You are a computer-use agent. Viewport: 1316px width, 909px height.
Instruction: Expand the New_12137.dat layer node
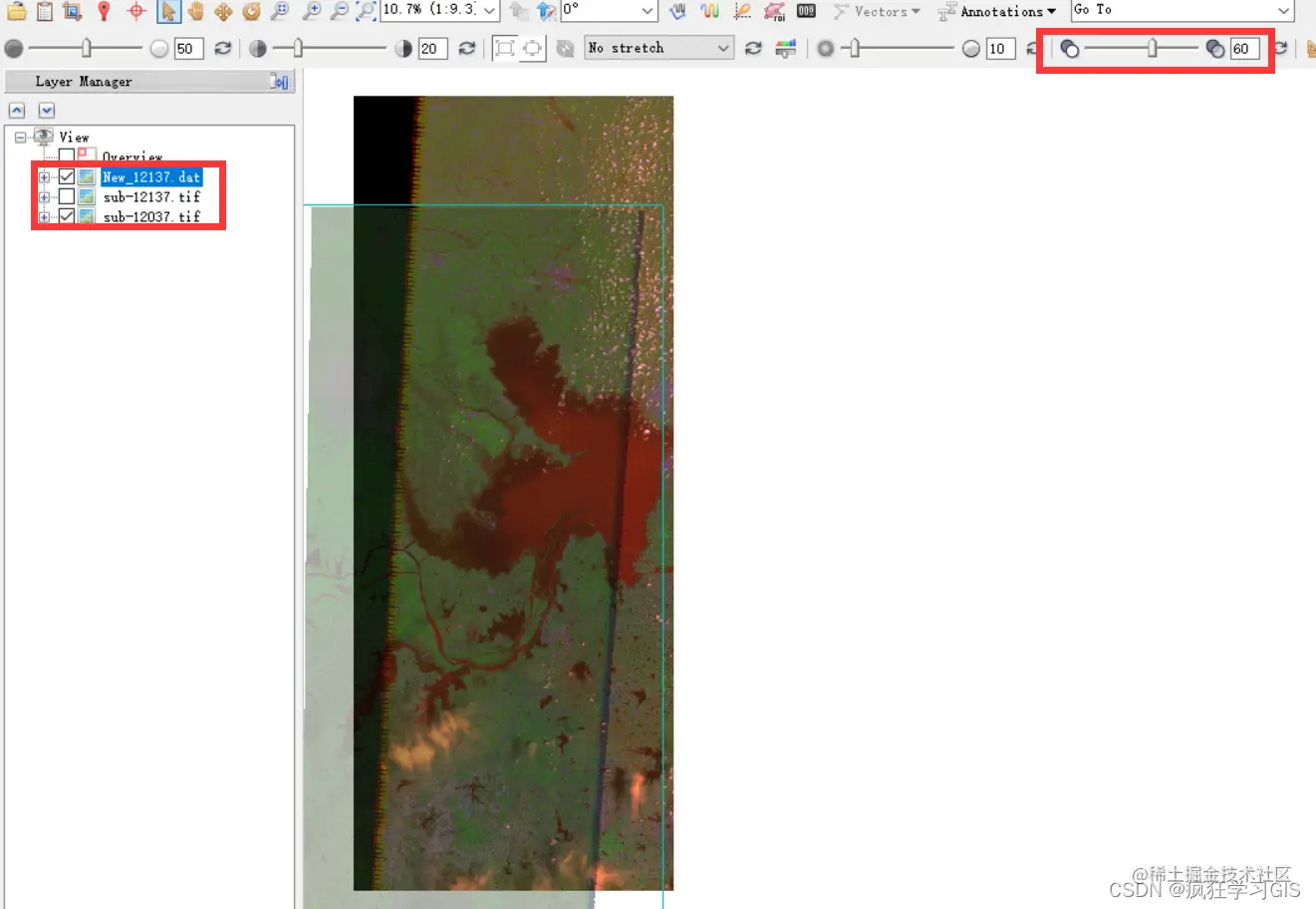coord(44,176)
